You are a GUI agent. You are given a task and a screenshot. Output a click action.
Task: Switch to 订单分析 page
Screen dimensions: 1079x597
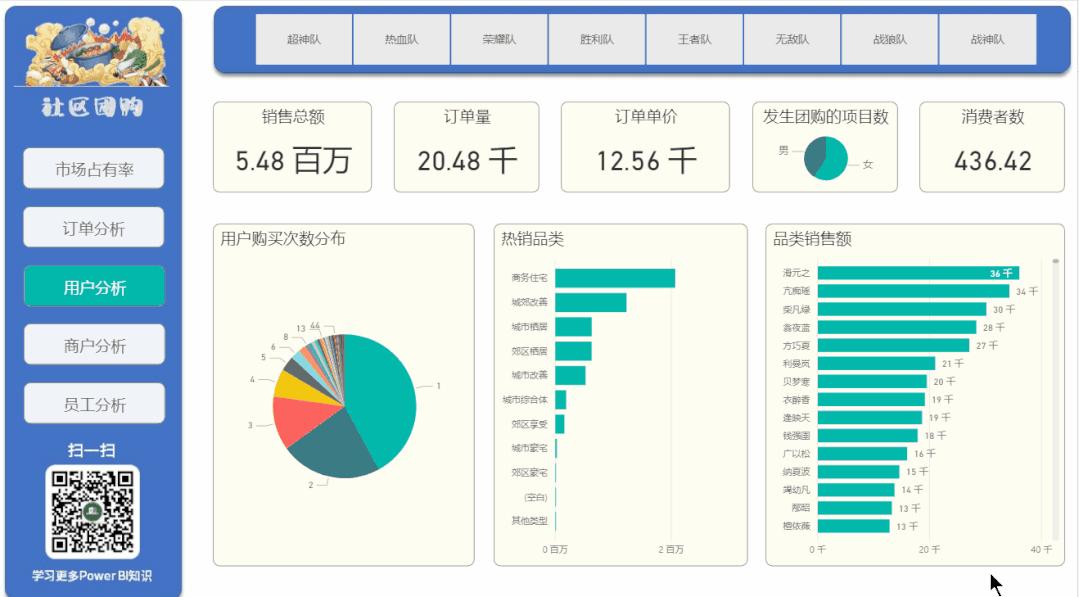click(x=94, y=227)
